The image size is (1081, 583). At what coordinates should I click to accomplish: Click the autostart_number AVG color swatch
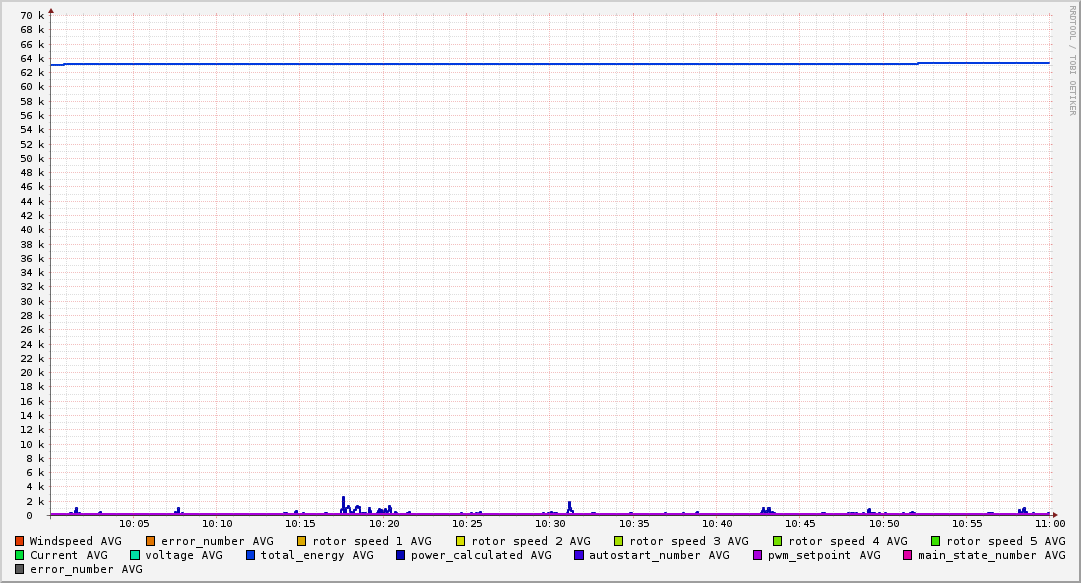(579, 555)
